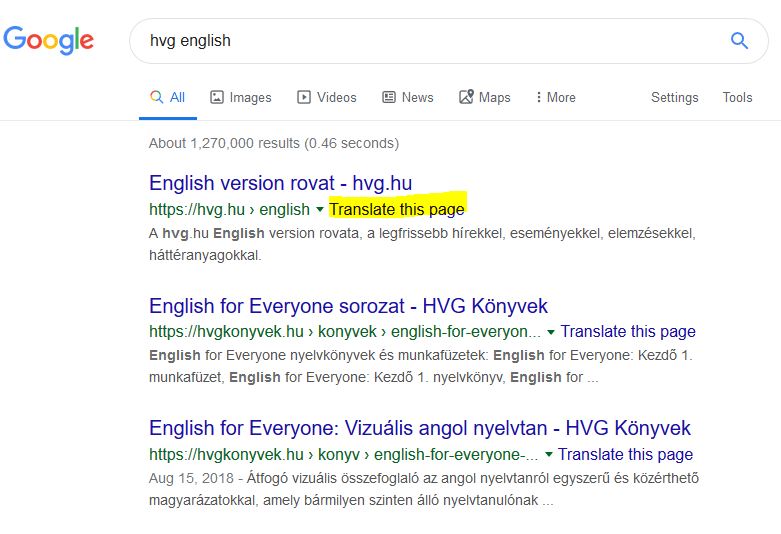Open Vizuális angol nyelvtan result

pos(420,428)
